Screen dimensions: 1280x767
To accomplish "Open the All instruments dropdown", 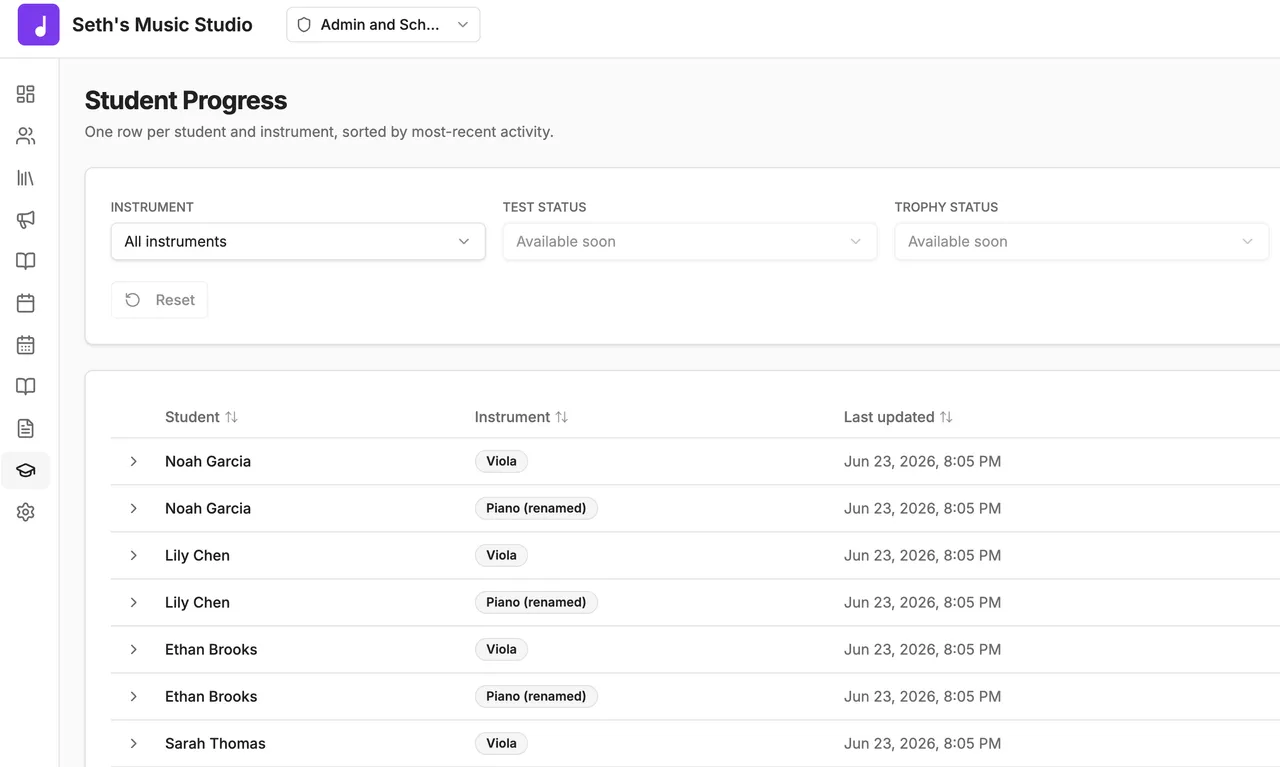I will pos(298,241).
